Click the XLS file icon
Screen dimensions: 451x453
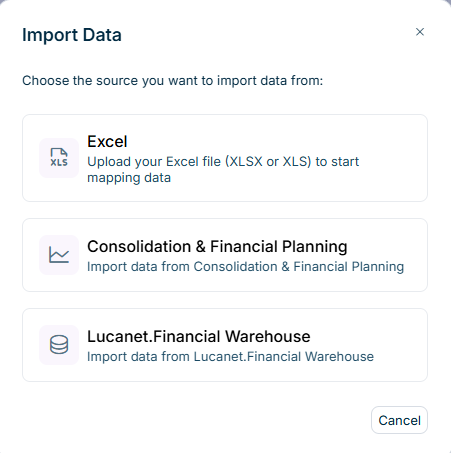click(x=59, y=158)
